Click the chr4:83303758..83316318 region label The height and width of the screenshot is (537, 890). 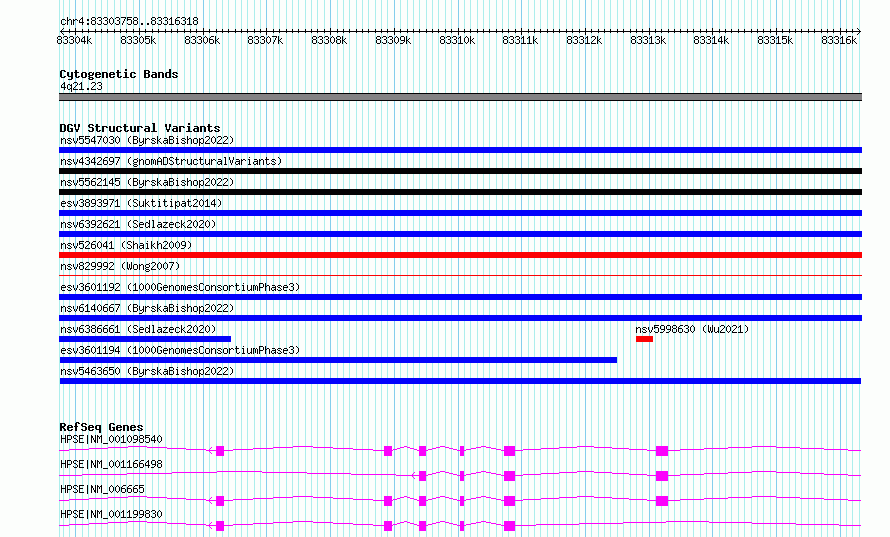pyautogui.click(x=129, y=22)
